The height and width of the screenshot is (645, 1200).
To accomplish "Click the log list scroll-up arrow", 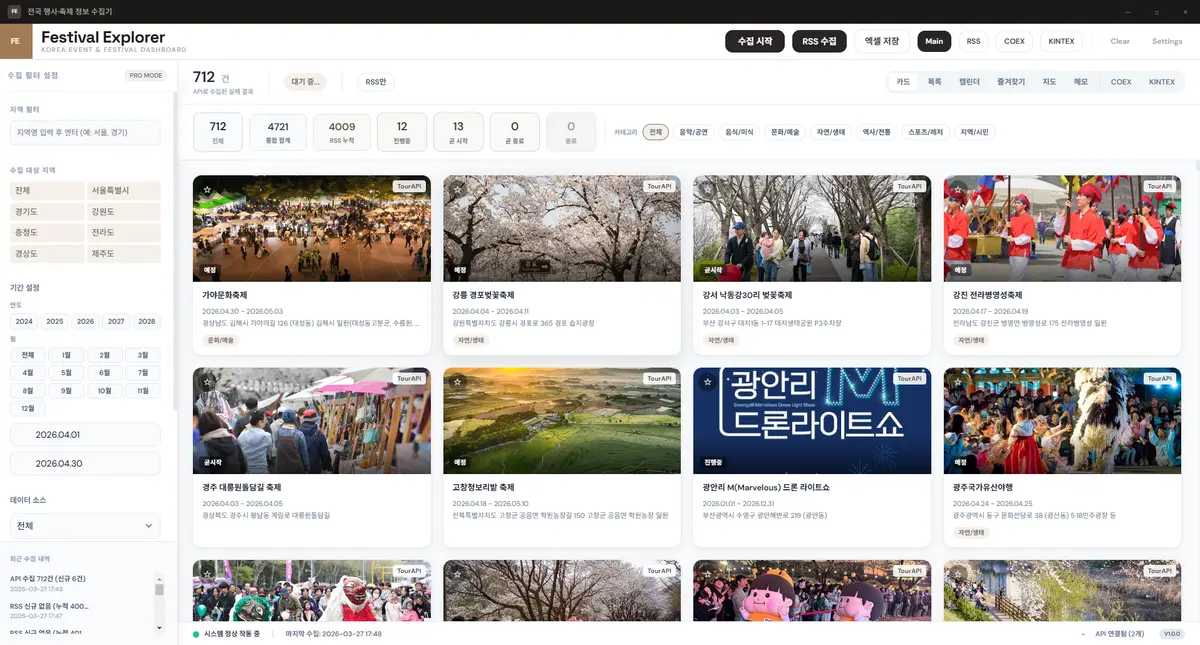I will point(158,578).
